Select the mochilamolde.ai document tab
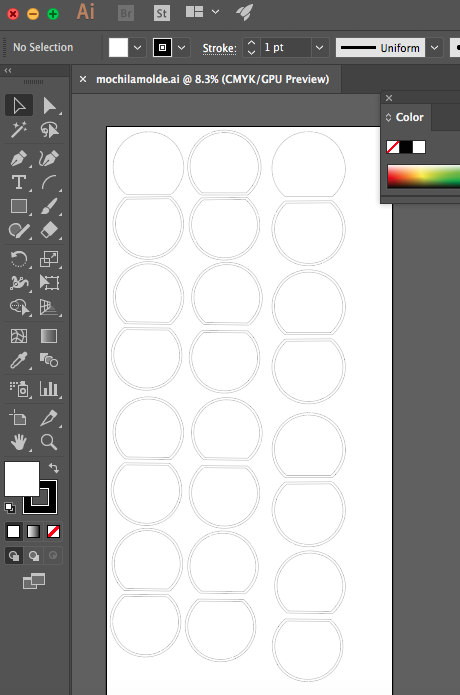 coord(212,79)
